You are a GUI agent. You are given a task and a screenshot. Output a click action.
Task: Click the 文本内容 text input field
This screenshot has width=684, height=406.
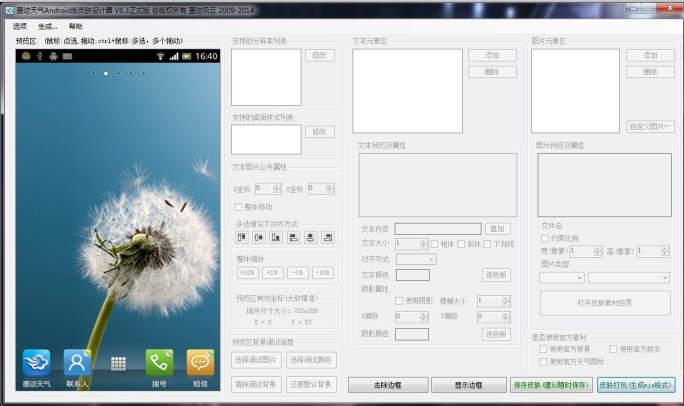437,229
